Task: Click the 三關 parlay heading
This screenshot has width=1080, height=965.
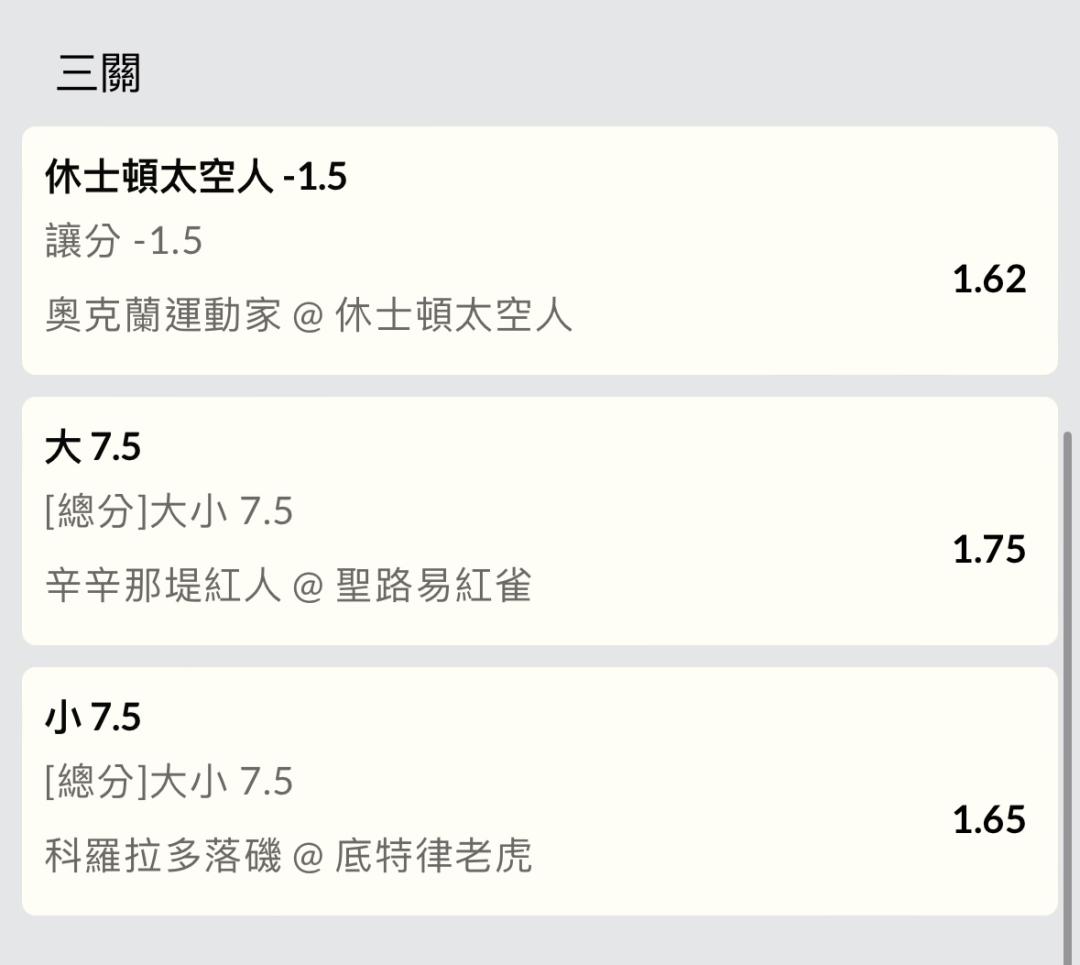Action: click(98, 73)
